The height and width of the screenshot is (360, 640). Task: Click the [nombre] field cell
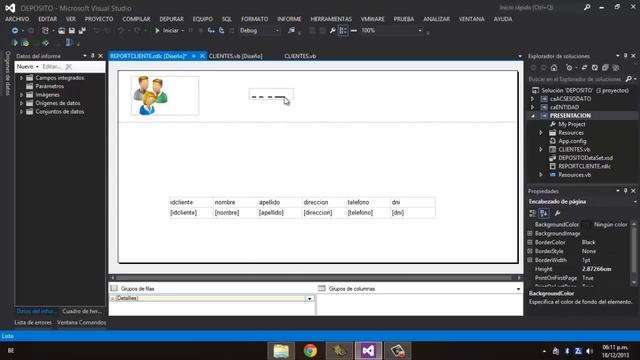tap(235, 213)
